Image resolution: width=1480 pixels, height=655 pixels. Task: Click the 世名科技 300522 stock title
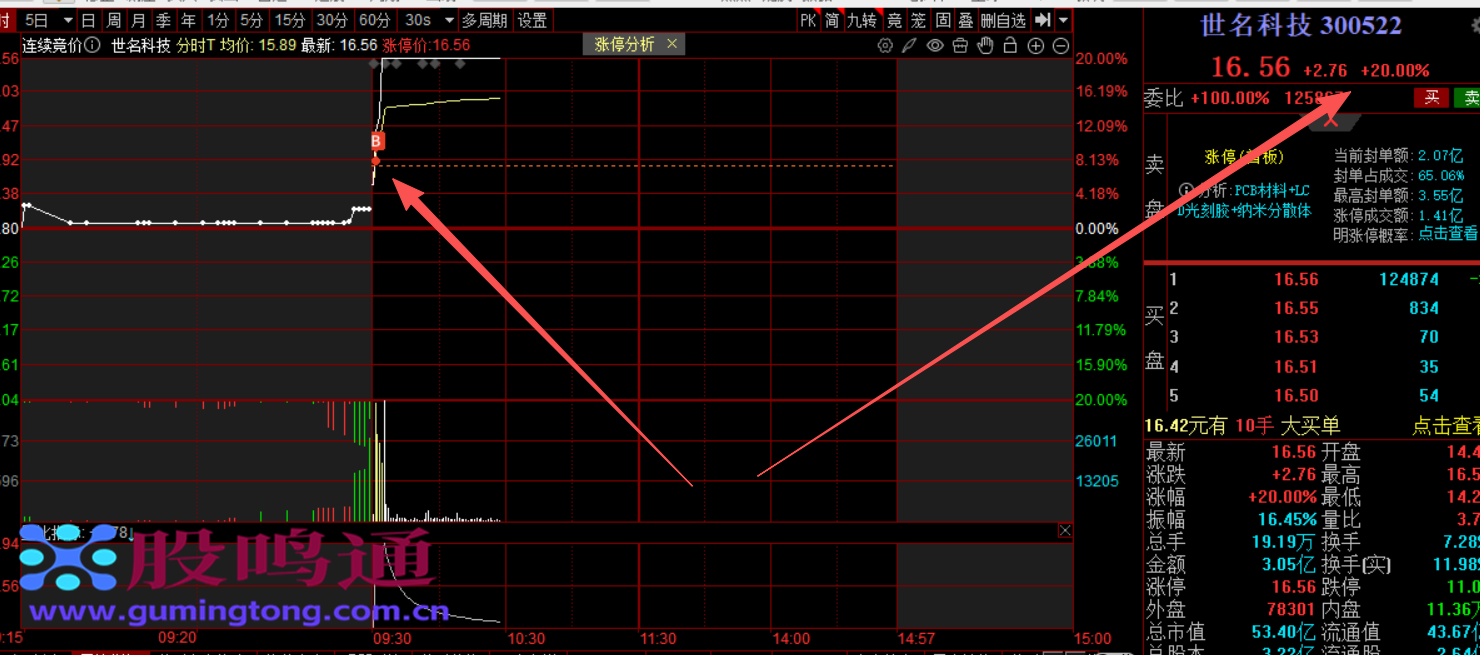pos(1301,25)
